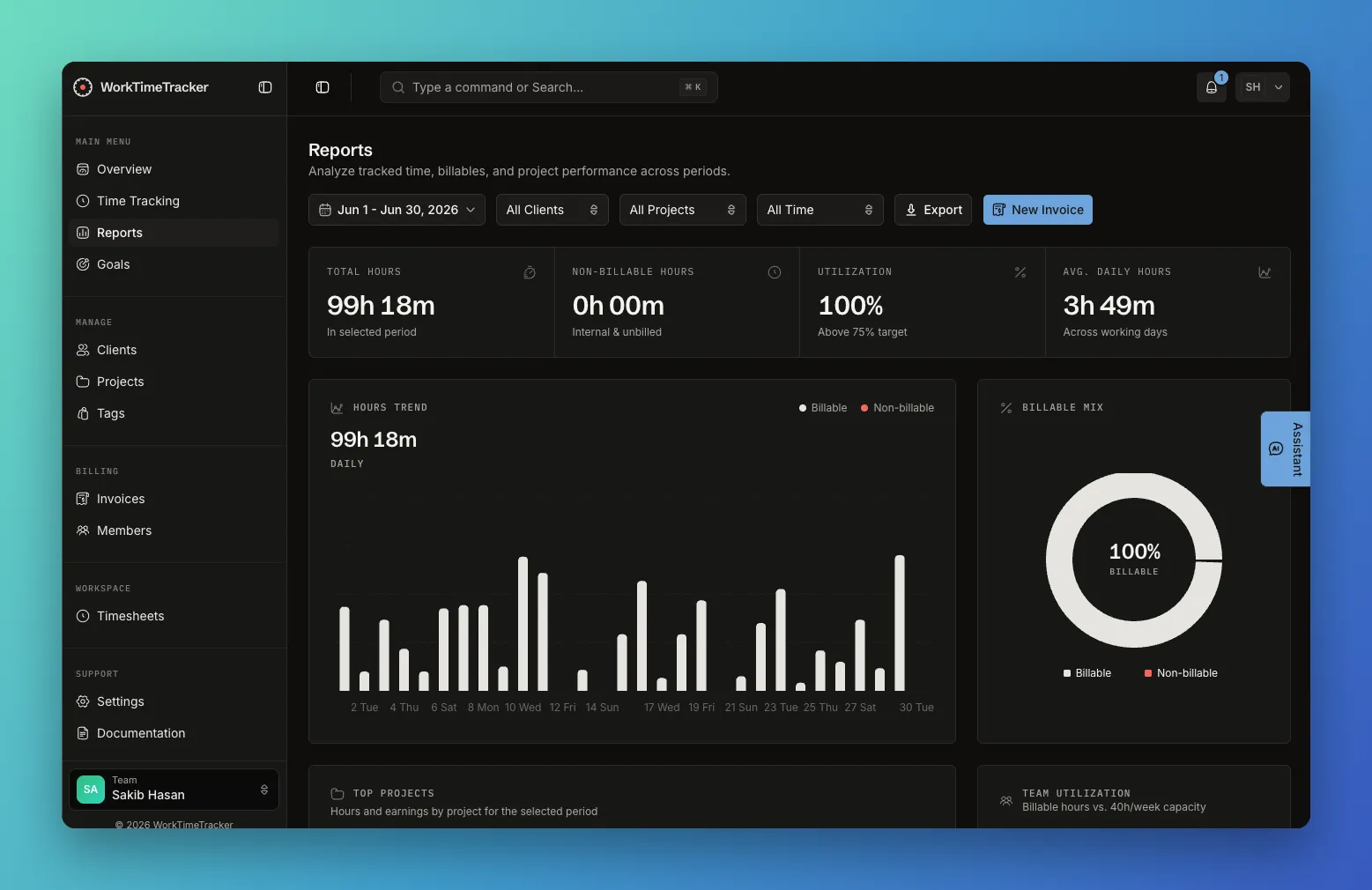Image resolution: width=1372 pixels, height=890 pixels.
Task: Click the Billable swatch under the donut
Action: 1067,673
